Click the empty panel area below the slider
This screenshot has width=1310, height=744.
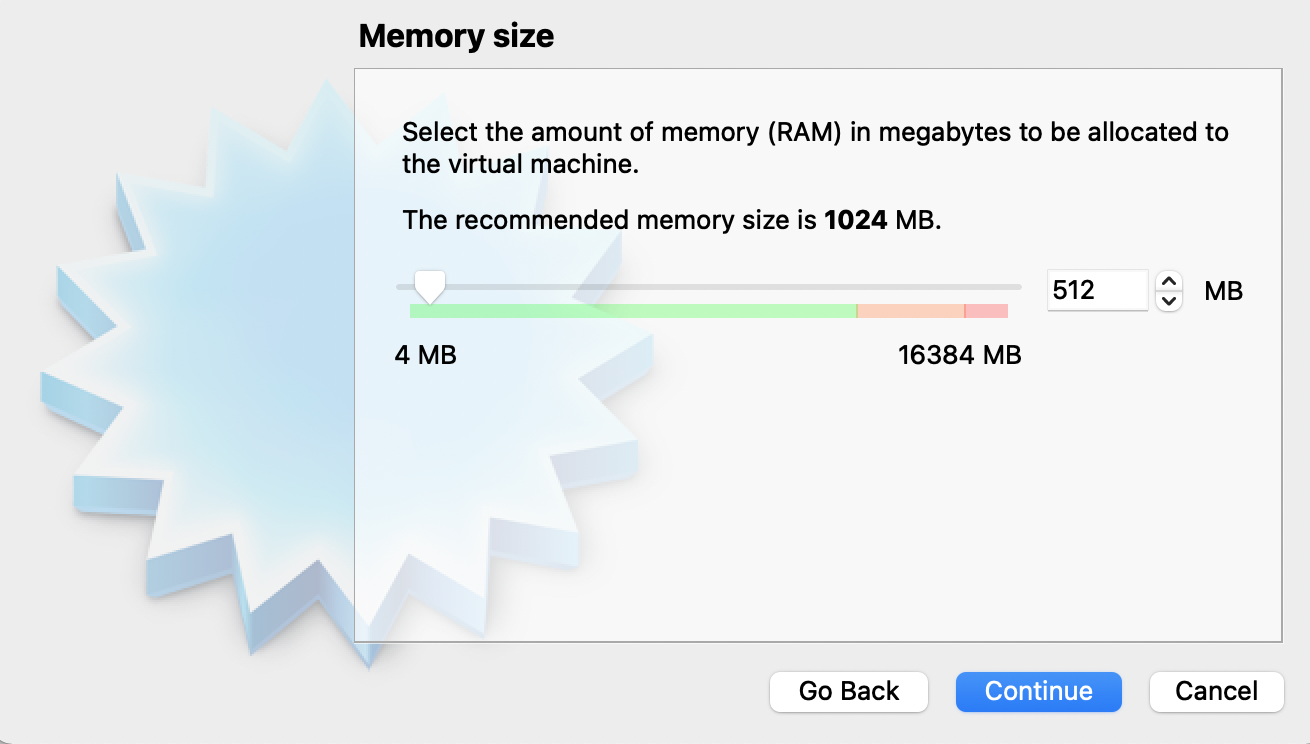tap(818, 500)
